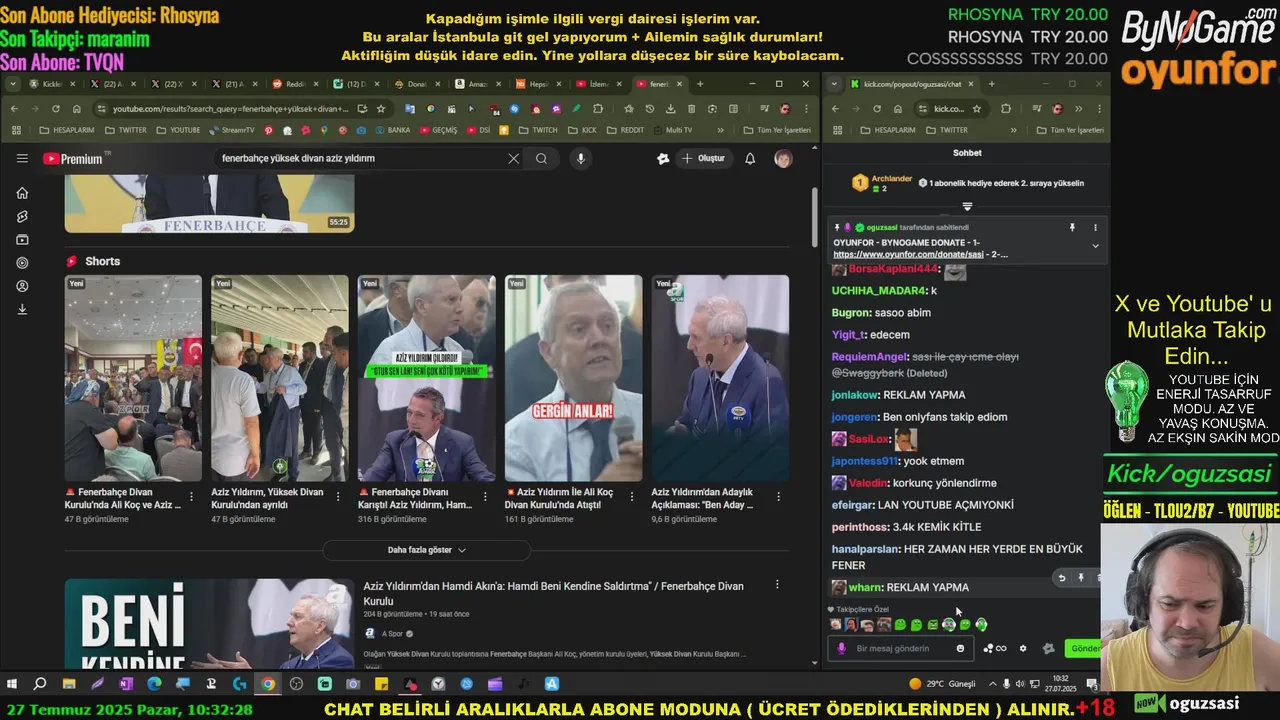1280x720 pixels.
Task: Bookmark the Kick chat page with the star
Action: [x=977, y=108]
